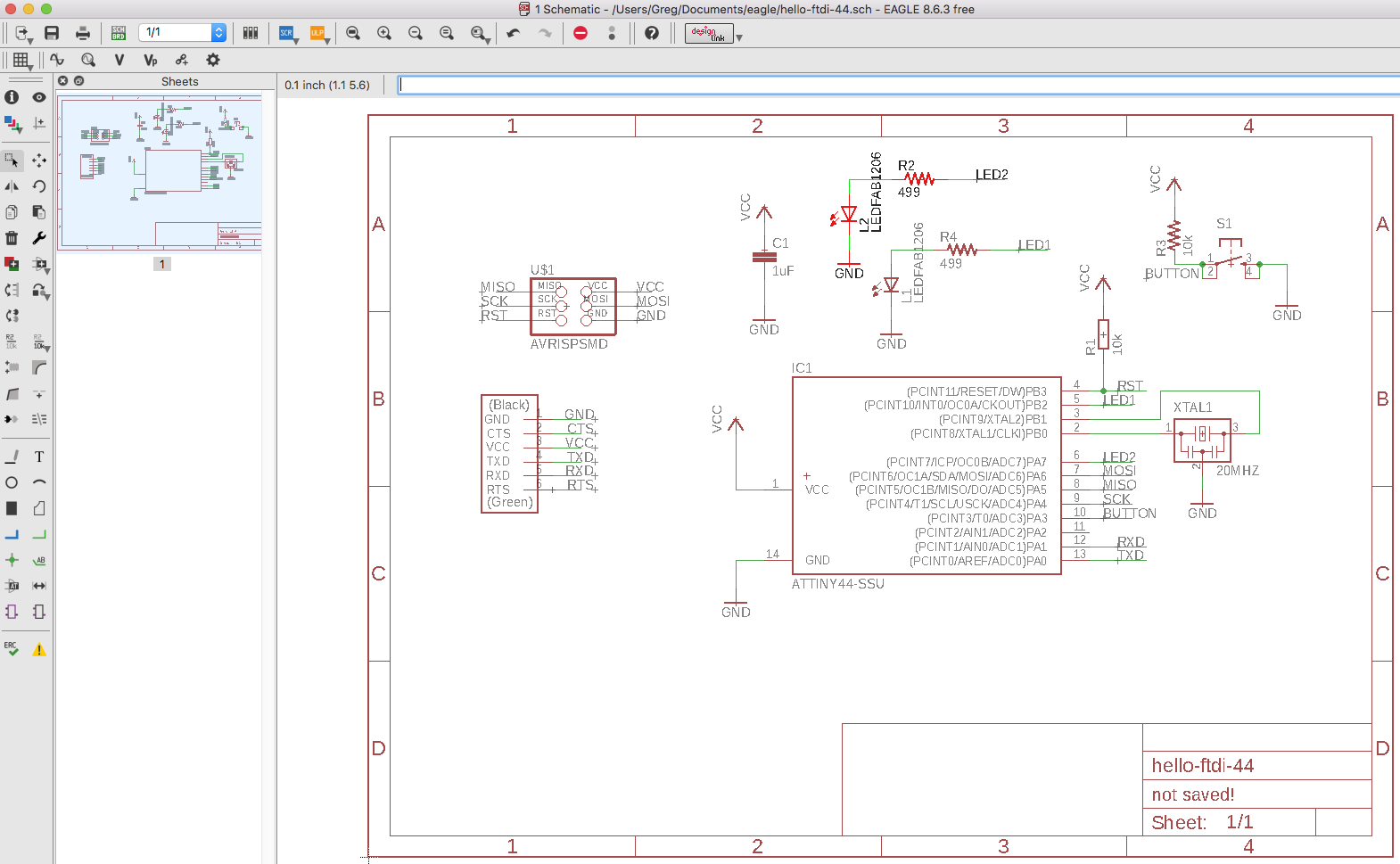Open the ULP run dropdown

(318, 33)
